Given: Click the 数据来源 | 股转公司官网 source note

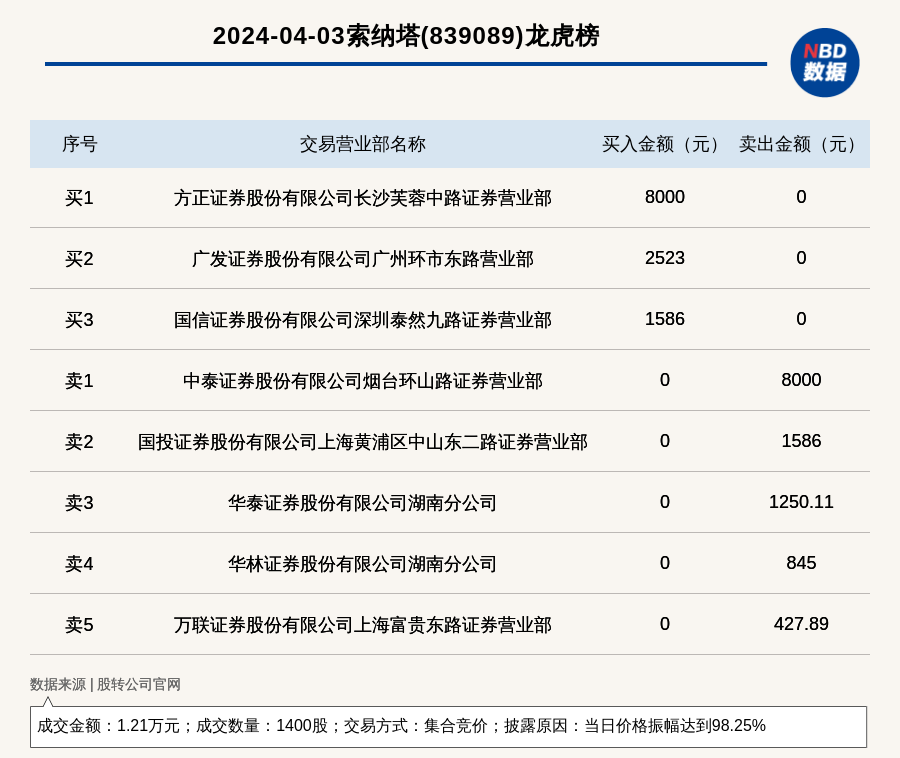Looking at the screenshot, I should (106, 684).
